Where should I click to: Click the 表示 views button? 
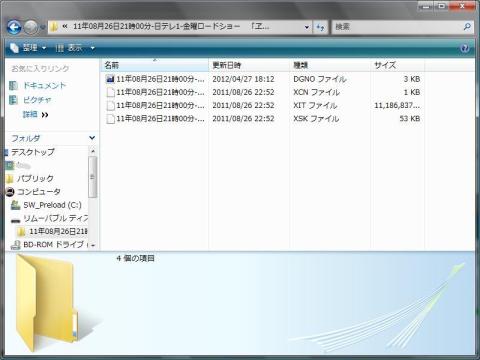point(69,48)
